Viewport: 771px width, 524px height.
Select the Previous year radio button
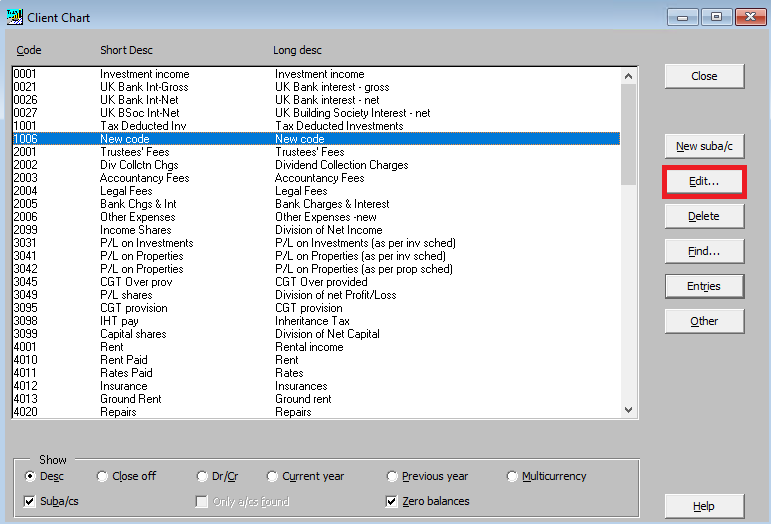[392, 477]
